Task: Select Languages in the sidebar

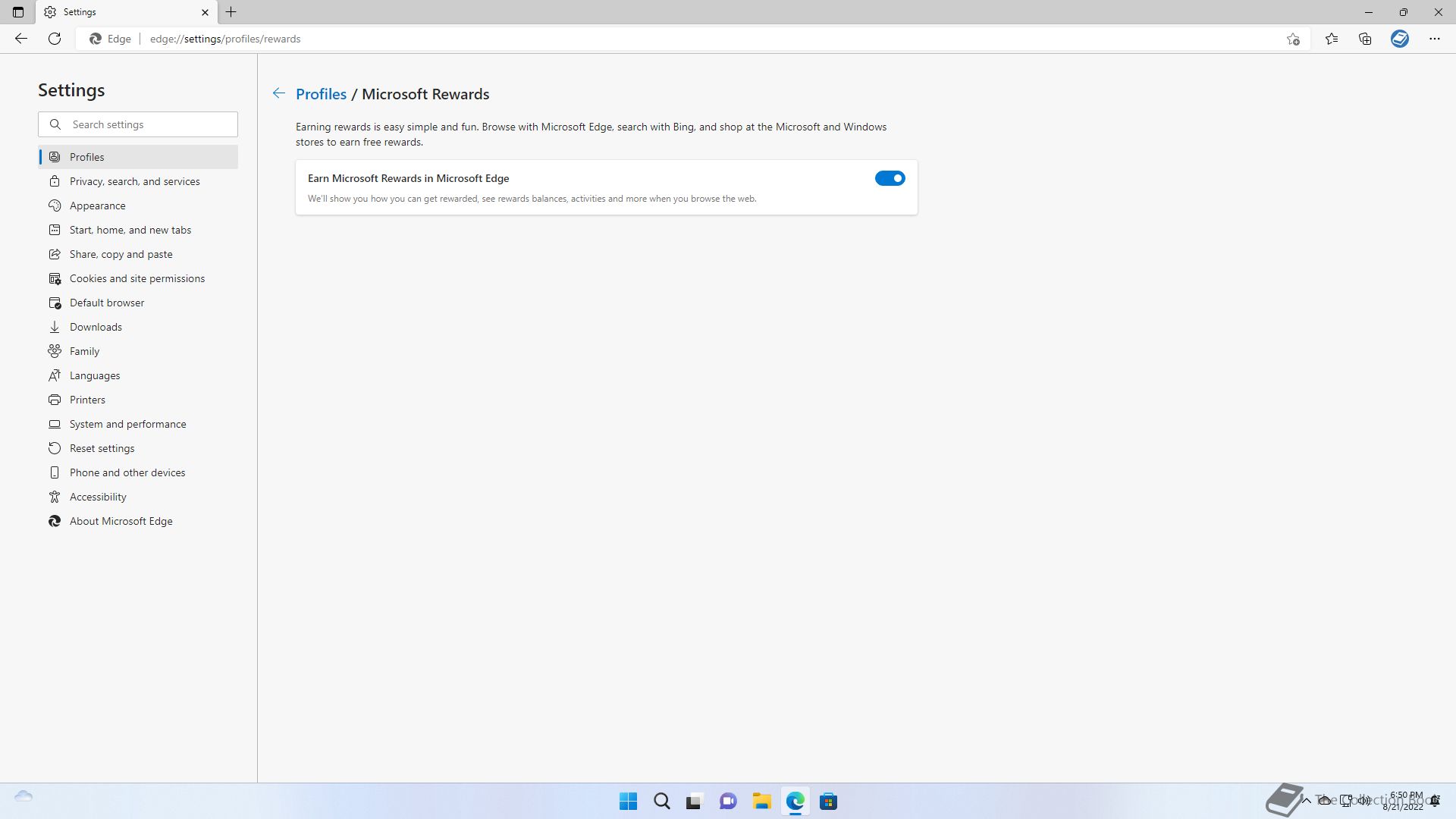Action: (x=138, y=375)
